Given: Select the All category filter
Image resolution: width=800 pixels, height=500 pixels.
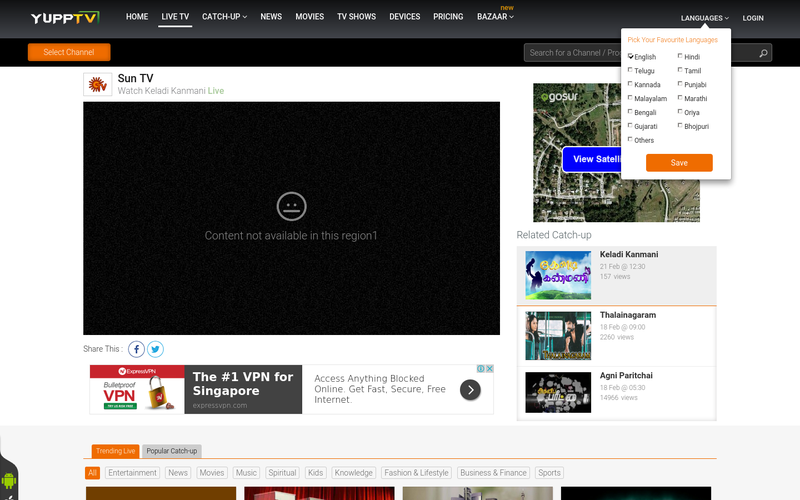Looking at the screenshot, I should (x=92, y=473).
